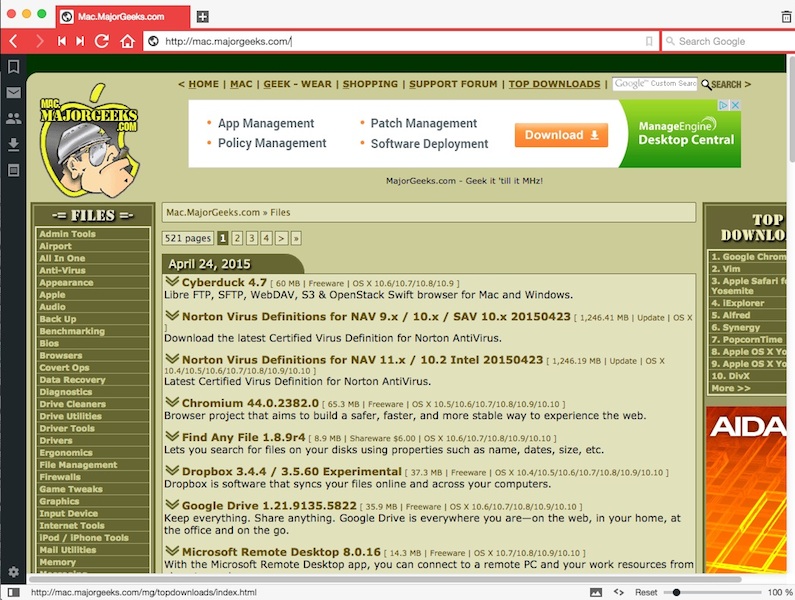795x600 pixels.
Task: Open the Notes panel in the sidebar
Action: (13, 171)
